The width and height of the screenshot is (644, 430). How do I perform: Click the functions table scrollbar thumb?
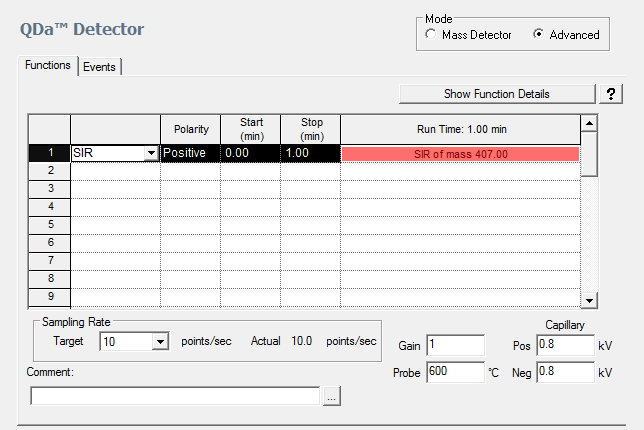(589, 154)
